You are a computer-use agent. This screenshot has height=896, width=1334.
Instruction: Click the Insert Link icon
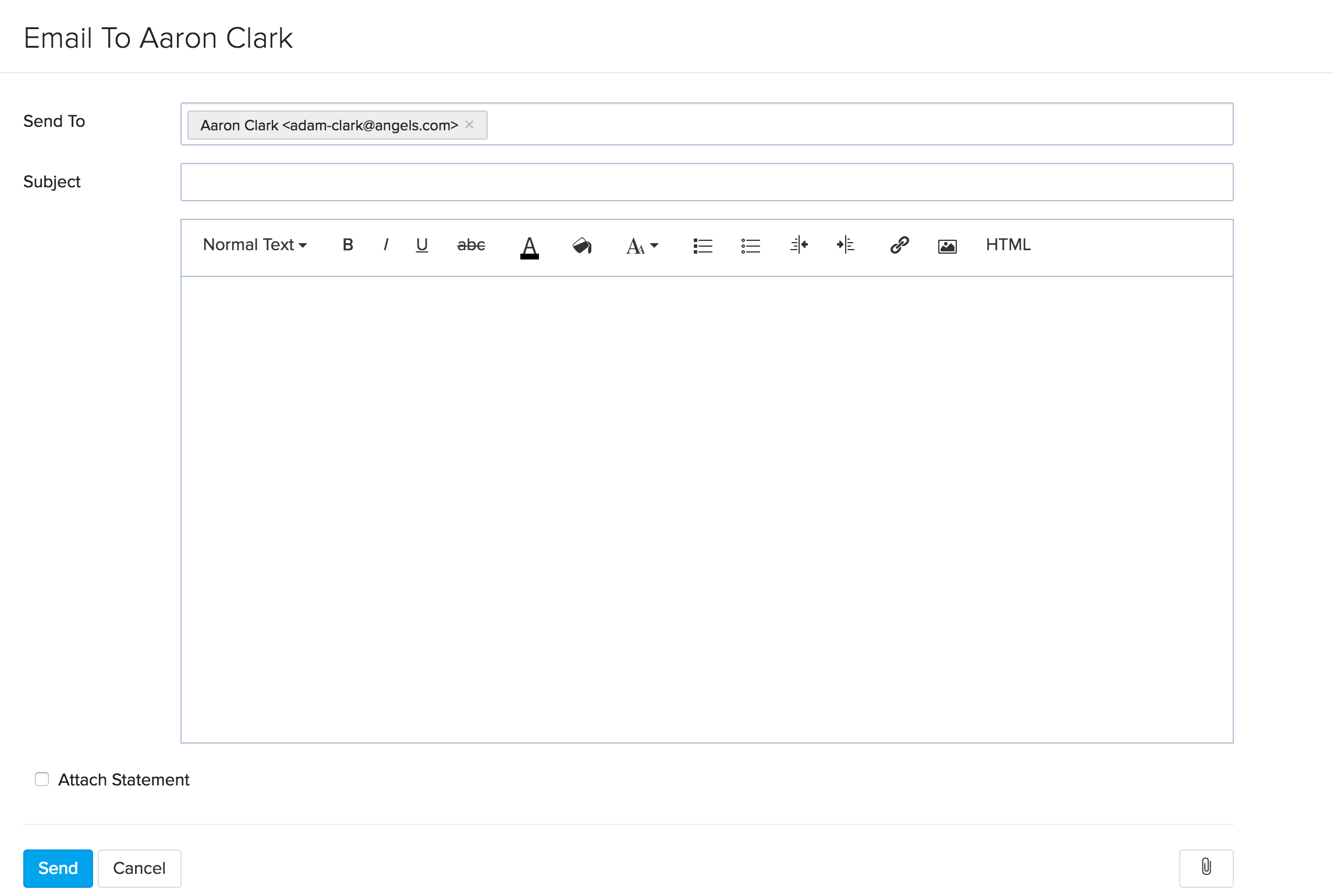point(899,245)
